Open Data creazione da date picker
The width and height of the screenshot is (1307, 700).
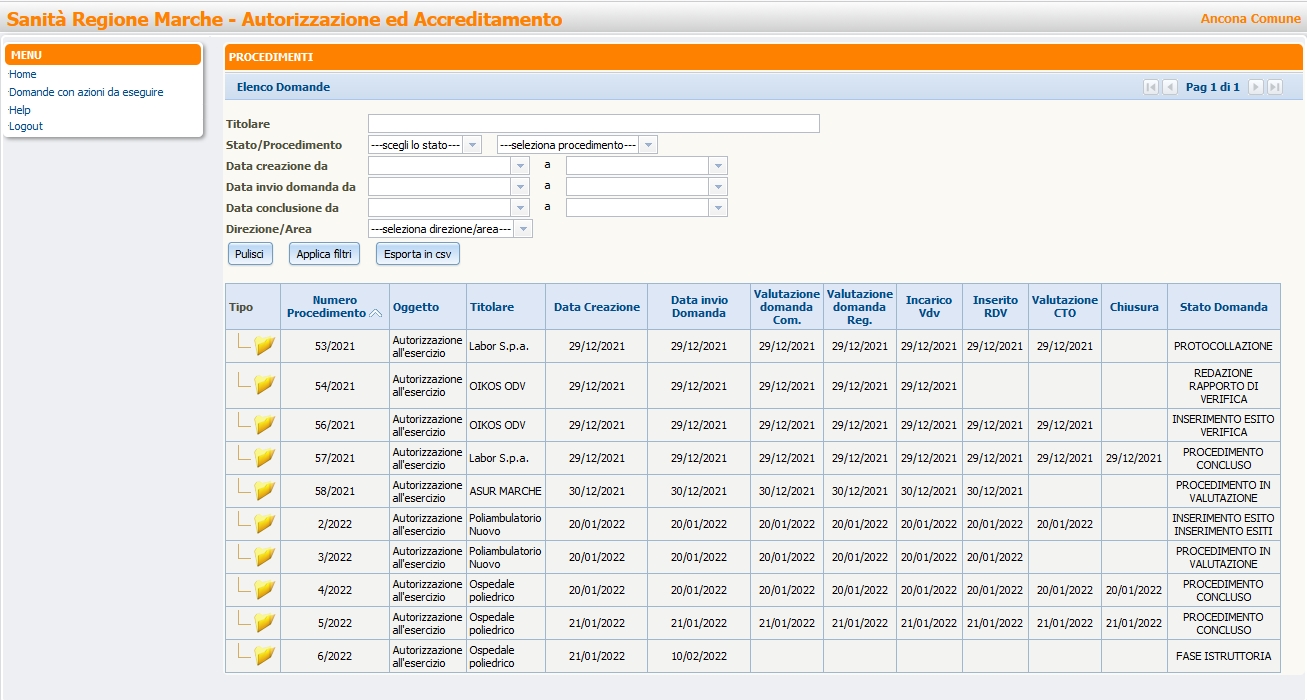[x=519, y=166]
